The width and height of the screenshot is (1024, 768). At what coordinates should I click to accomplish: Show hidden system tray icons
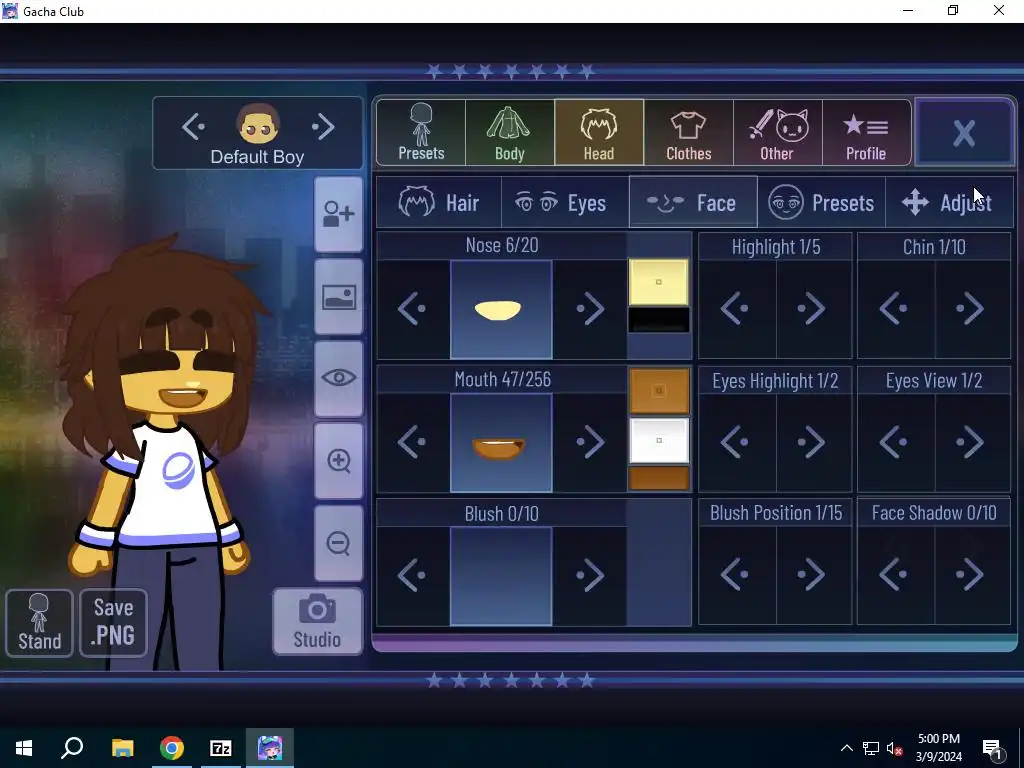(x=846, y=748)
